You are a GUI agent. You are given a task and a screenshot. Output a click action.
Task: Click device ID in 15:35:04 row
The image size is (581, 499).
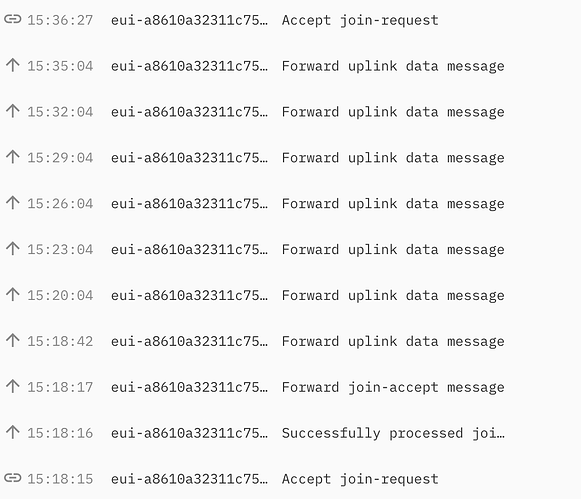(189, 66)
